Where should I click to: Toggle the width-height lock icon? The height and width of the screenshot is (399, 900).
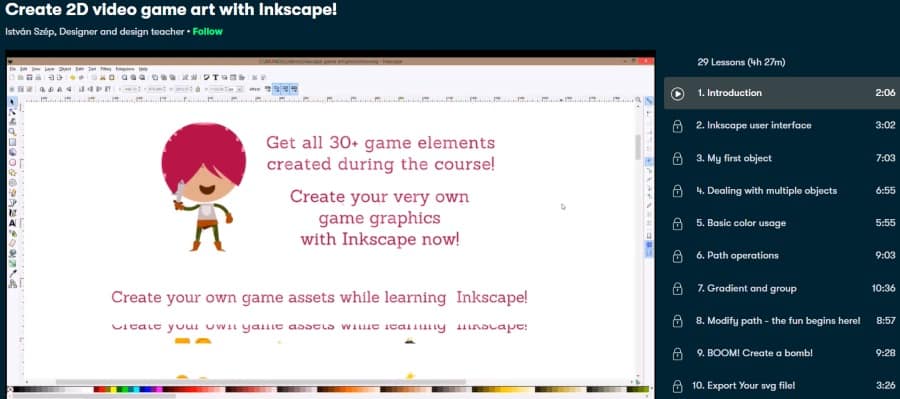pos(197,89)
